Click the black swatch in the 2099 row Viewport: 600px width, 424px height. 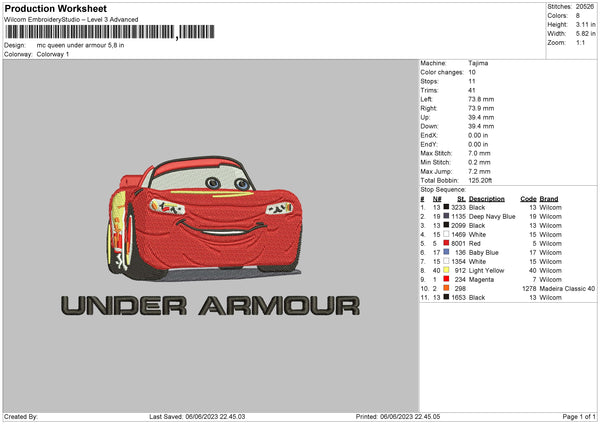click(446, 225)
